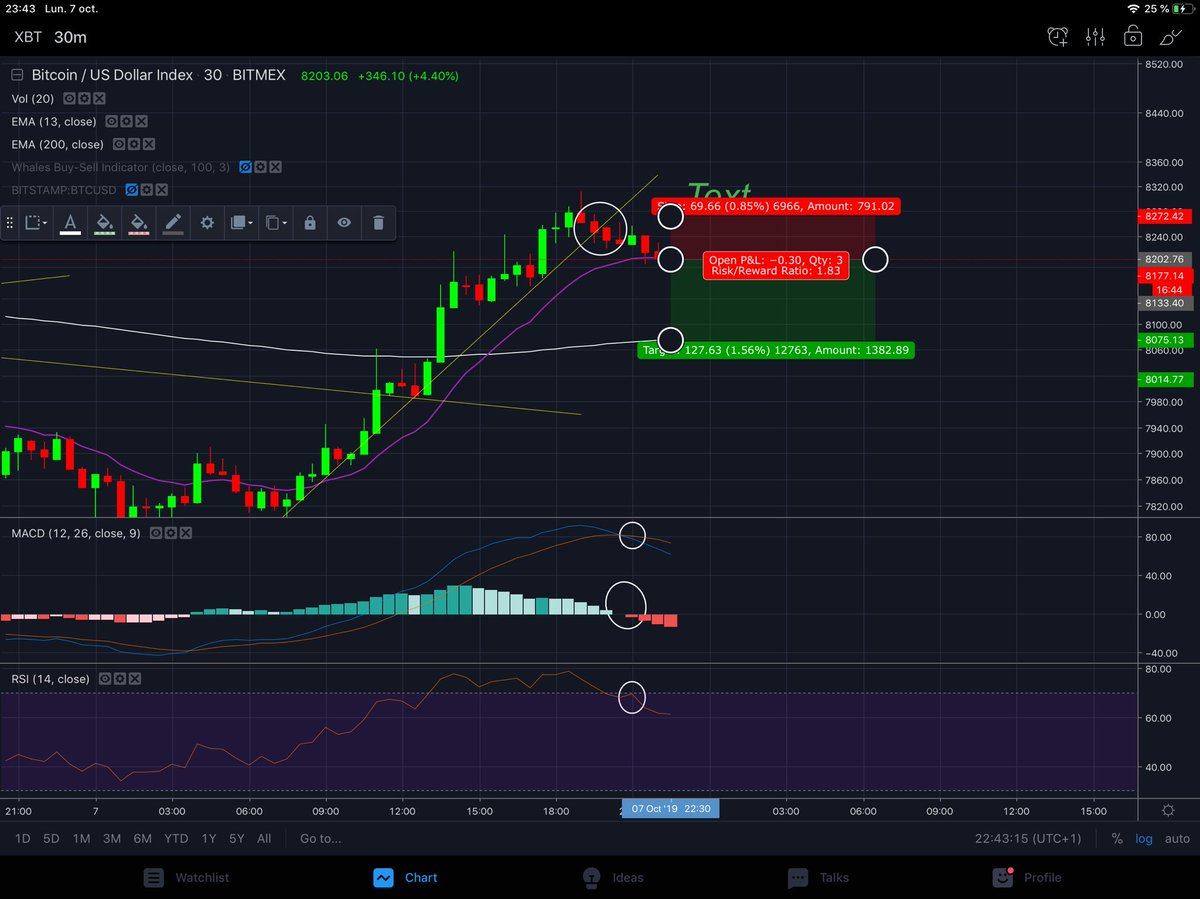Hide the MACD indicator via eye icon
The width and height of the screenshot is (1200, 899).
coord(156,533)
